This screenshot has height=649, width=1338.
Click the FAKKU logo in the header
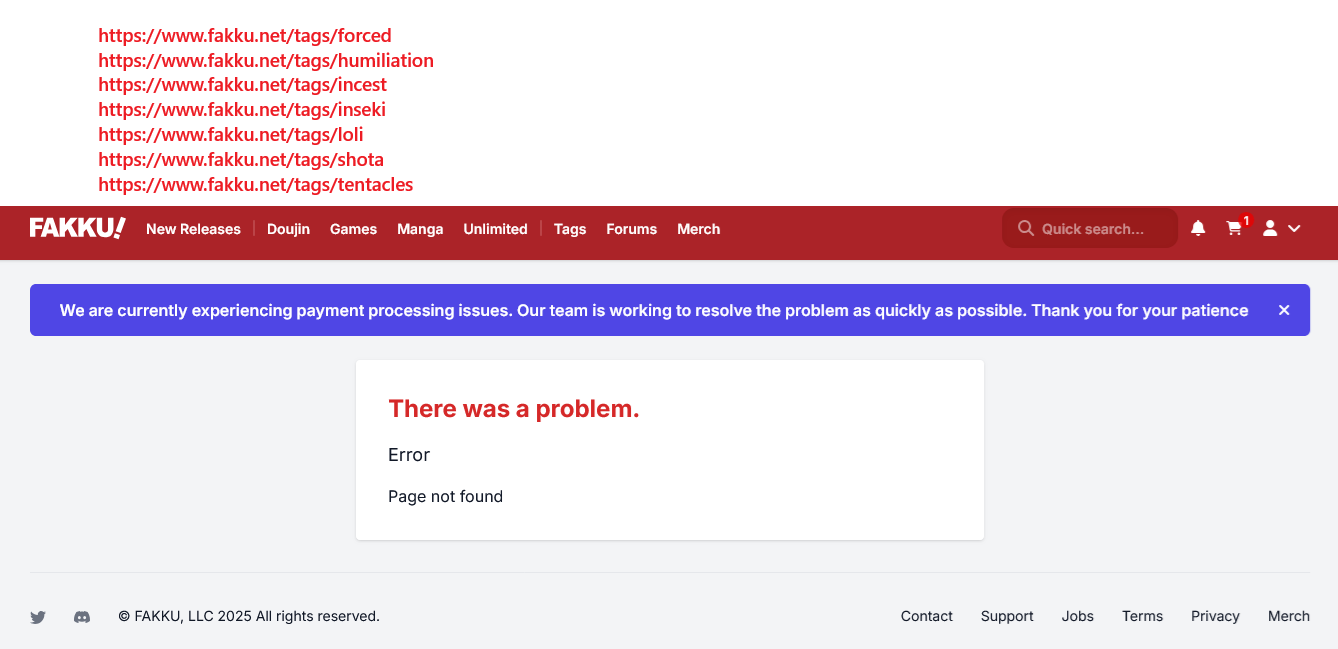tap(77, 228)
